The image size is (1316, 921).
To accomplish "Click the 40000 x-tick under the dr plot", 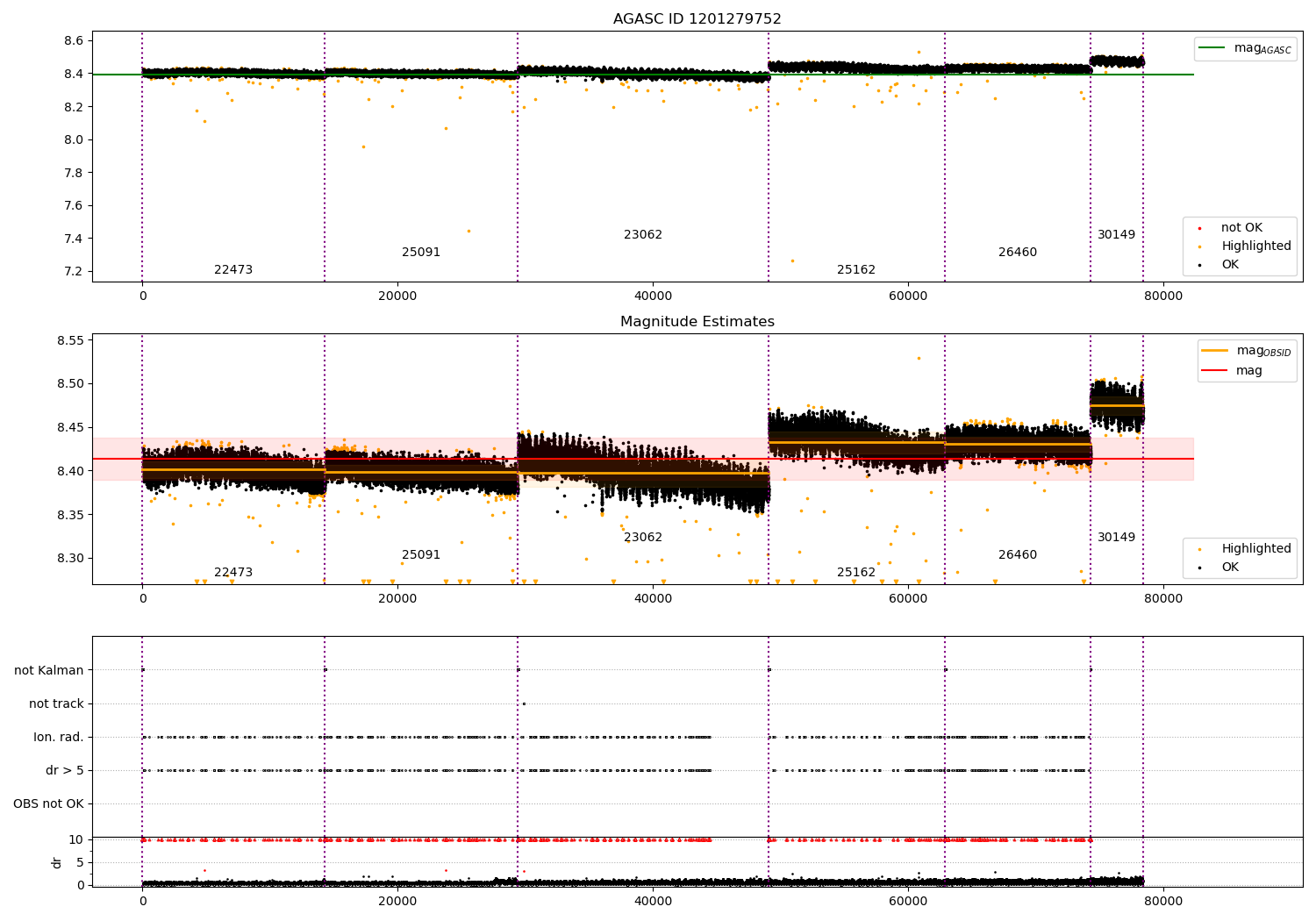I will [653, 900].
